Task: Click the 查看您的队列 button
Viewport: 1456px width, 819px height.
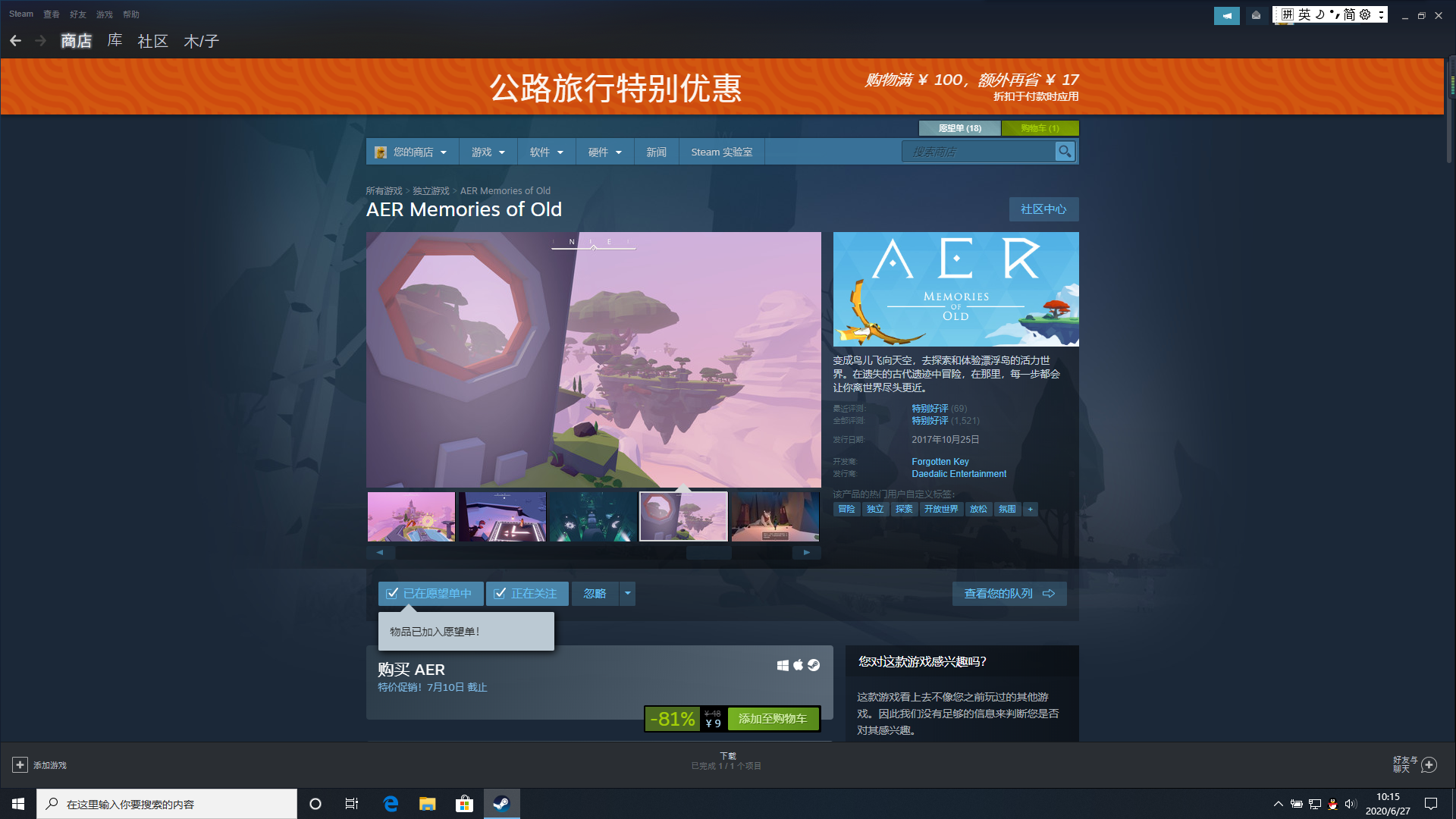Action: tap(1009, 594)
